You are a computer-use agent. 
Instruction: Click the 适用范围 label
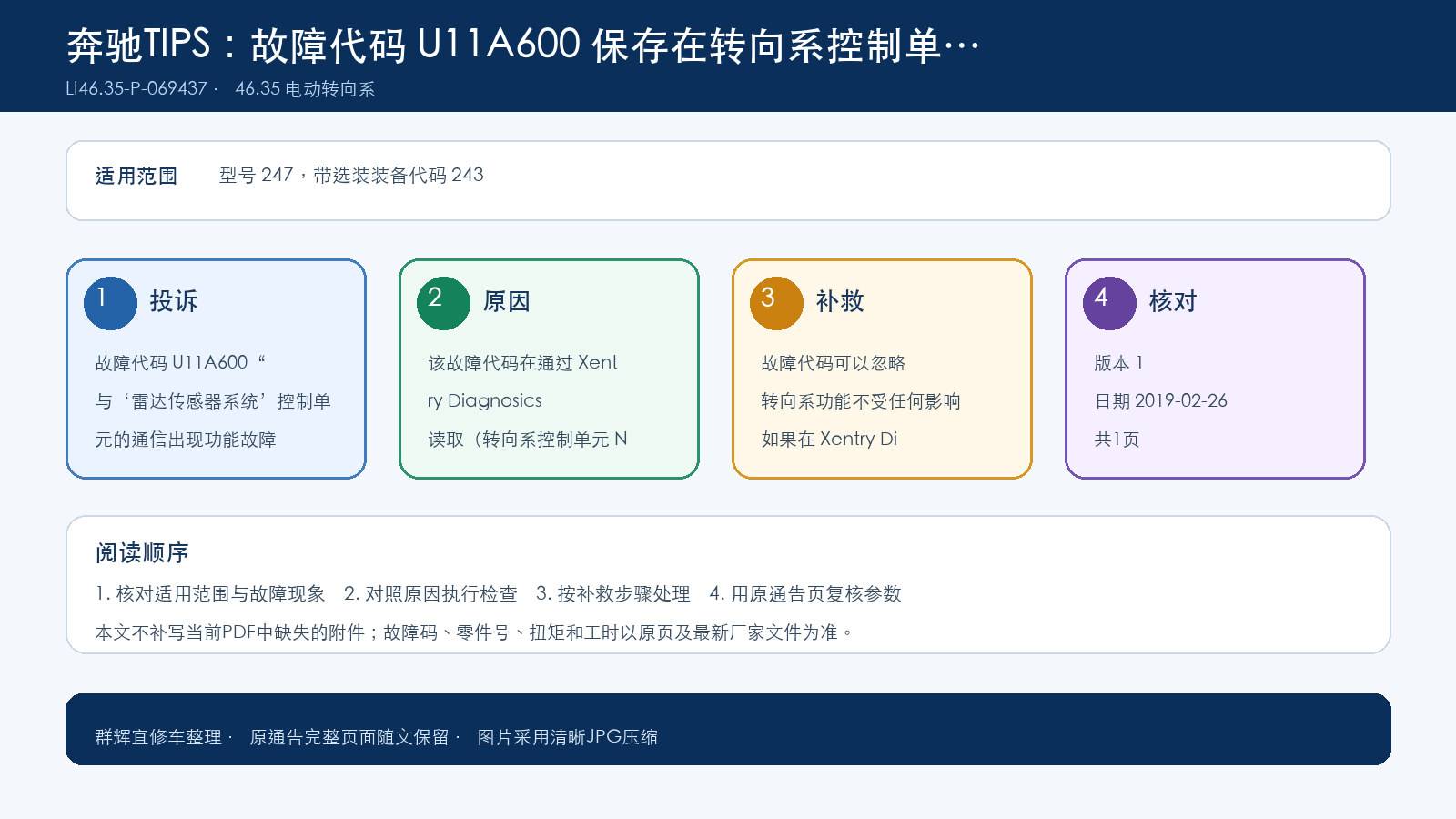tap(136, 176)
